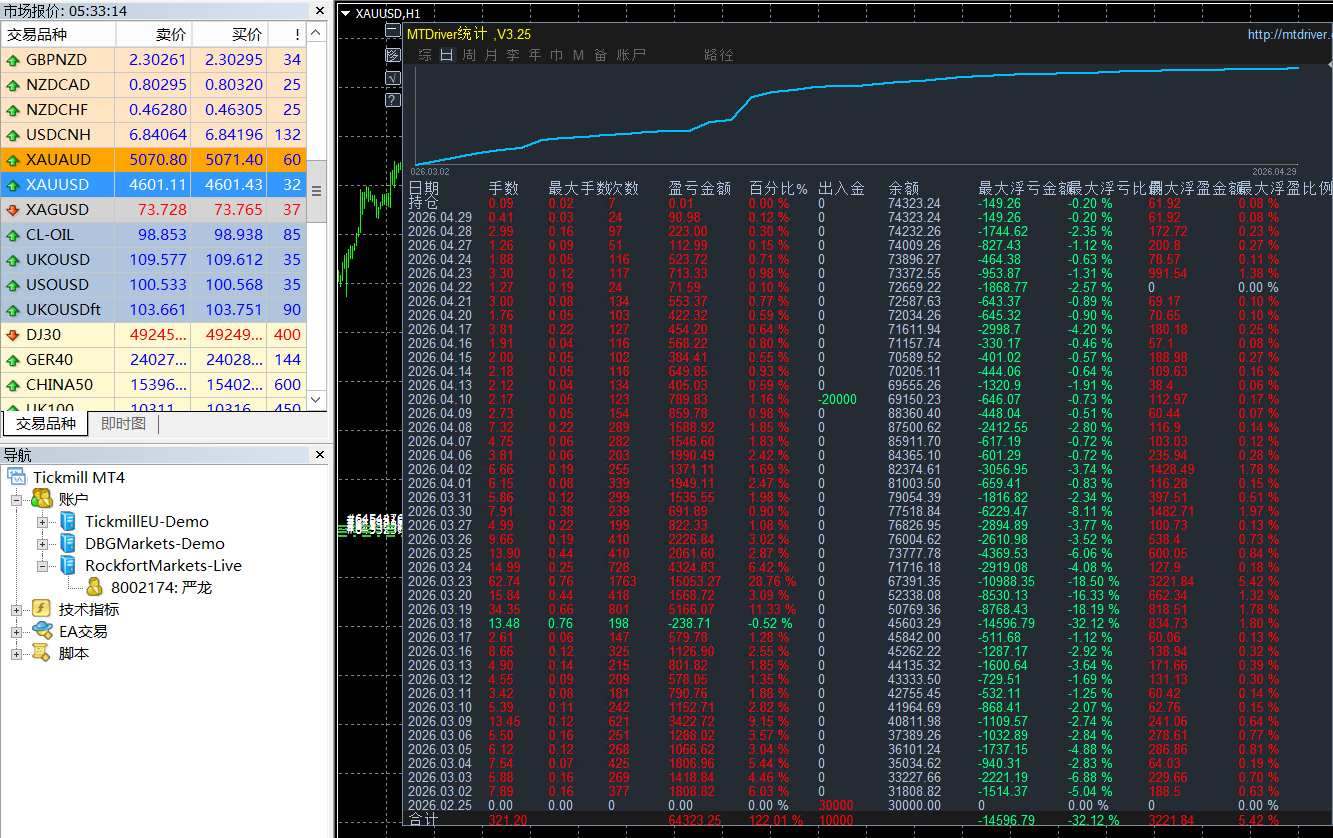Click the market watch scroll up arrow
The width and height of the screenshot is (1333, 838).
pos(316,33)
